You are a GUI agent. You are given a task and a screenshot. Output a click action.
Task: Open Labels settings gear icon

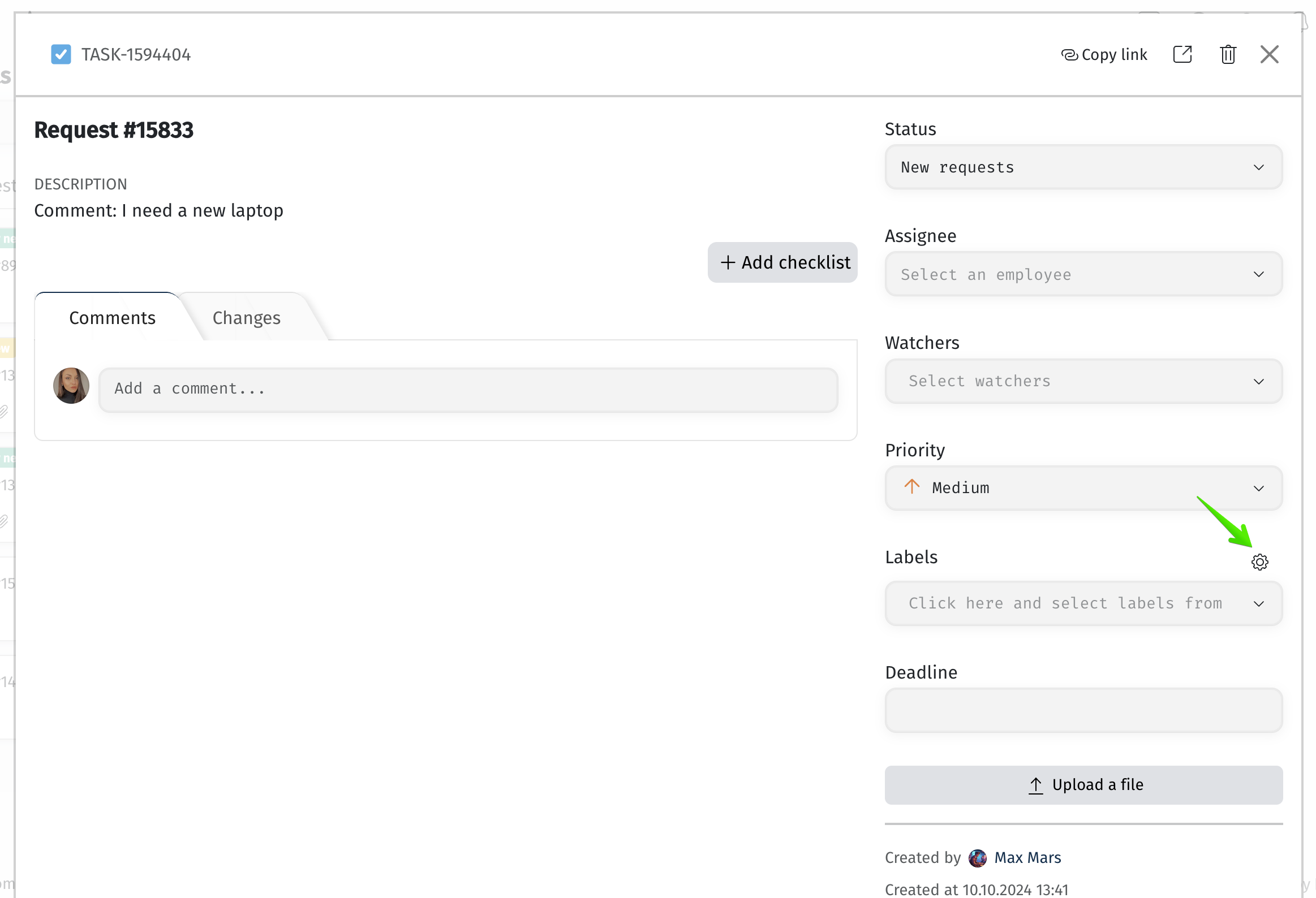click(x=1259, y=562)
